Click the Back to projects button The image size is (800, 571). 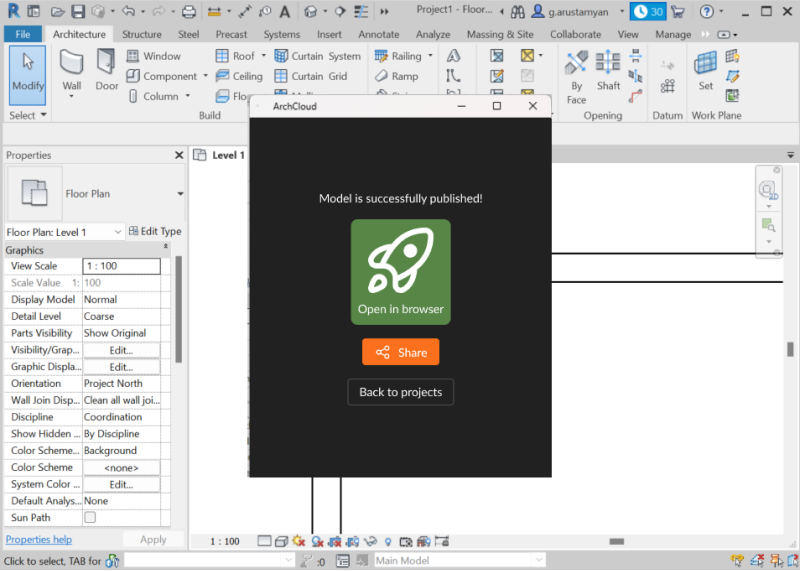click(x=400, y=392)
